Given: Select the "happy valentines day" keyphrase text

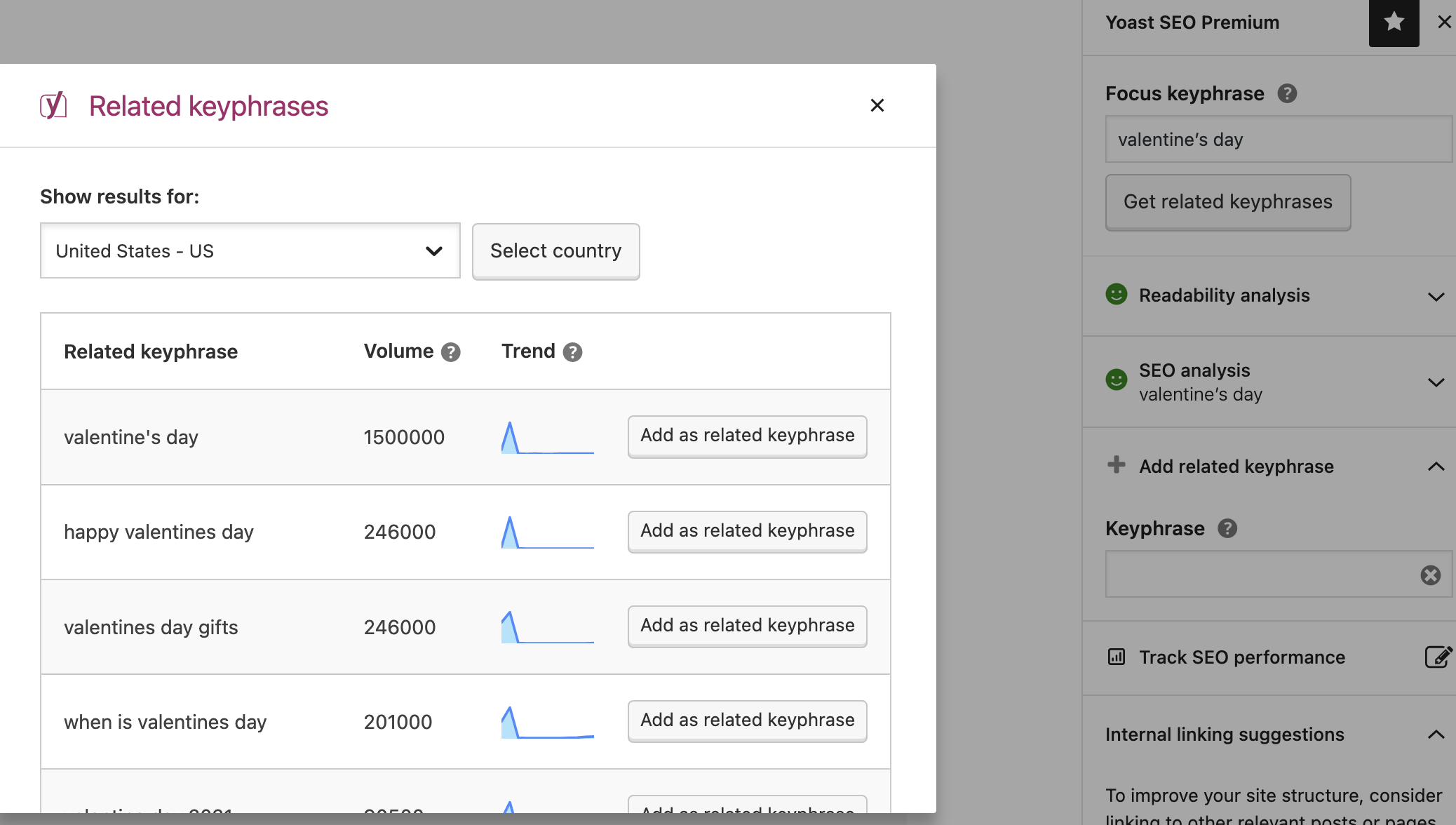Looking at the screenshot, I should point(159,532).
